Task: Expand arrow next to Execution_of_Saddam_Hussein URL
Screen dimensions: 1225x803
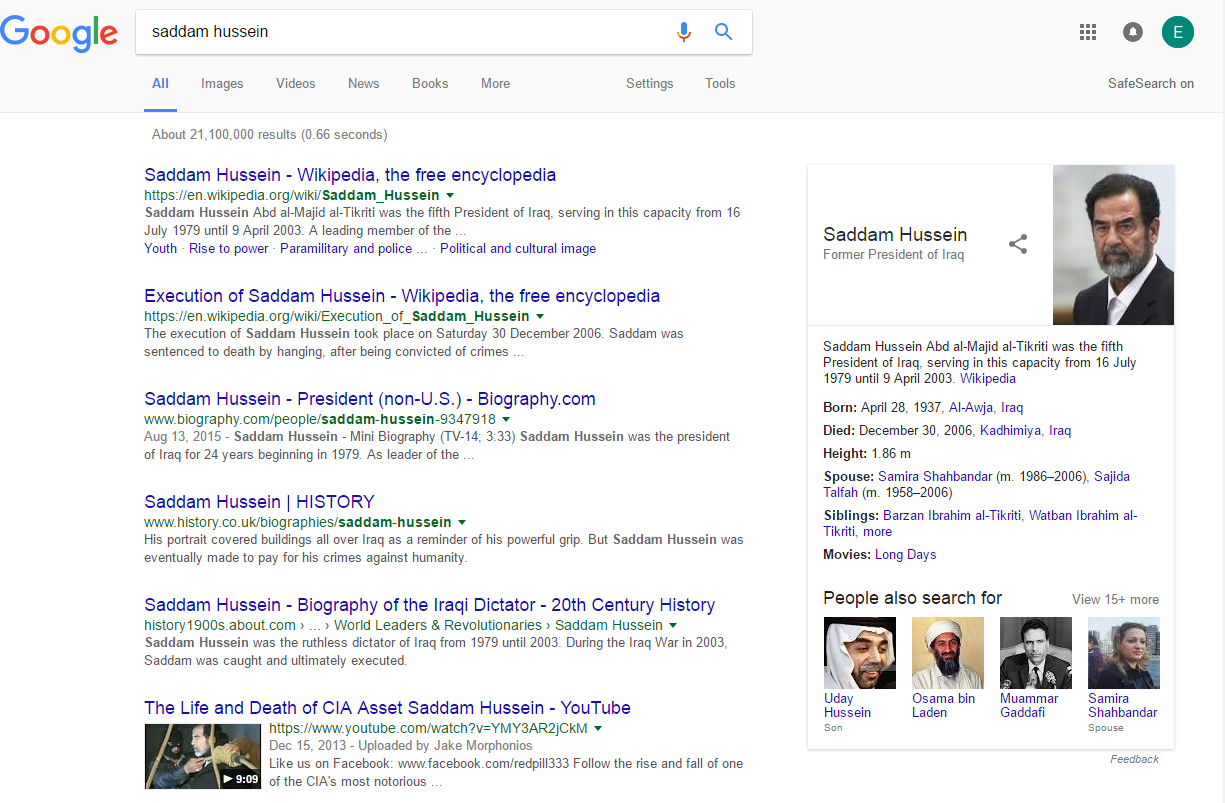Action: pyautogui.click(x=539, y=316)
